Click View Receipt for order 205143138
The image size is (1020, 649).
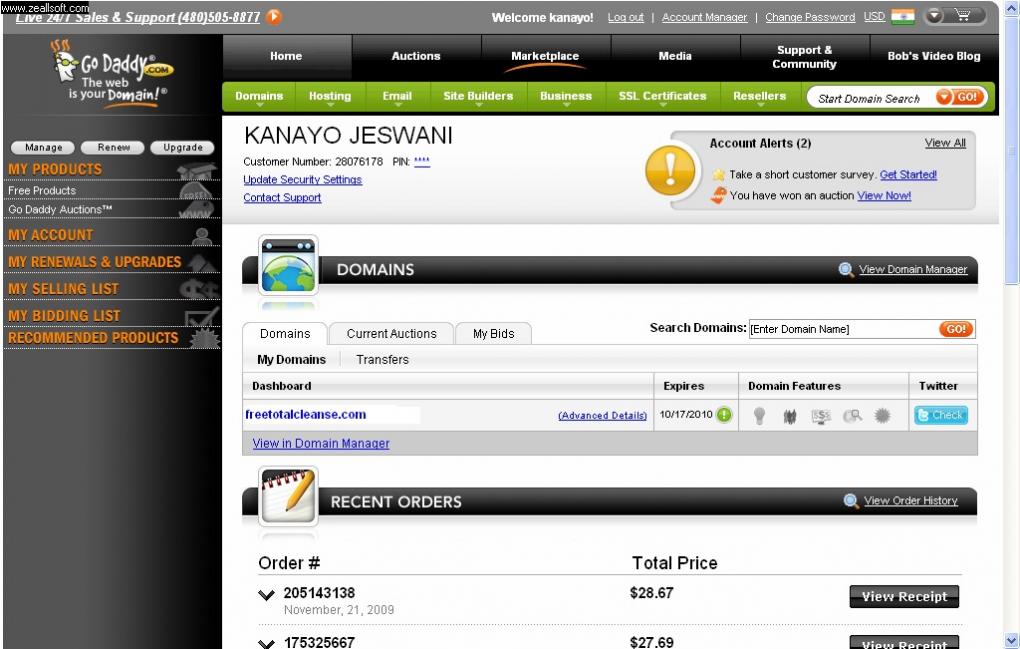(904, 596)
